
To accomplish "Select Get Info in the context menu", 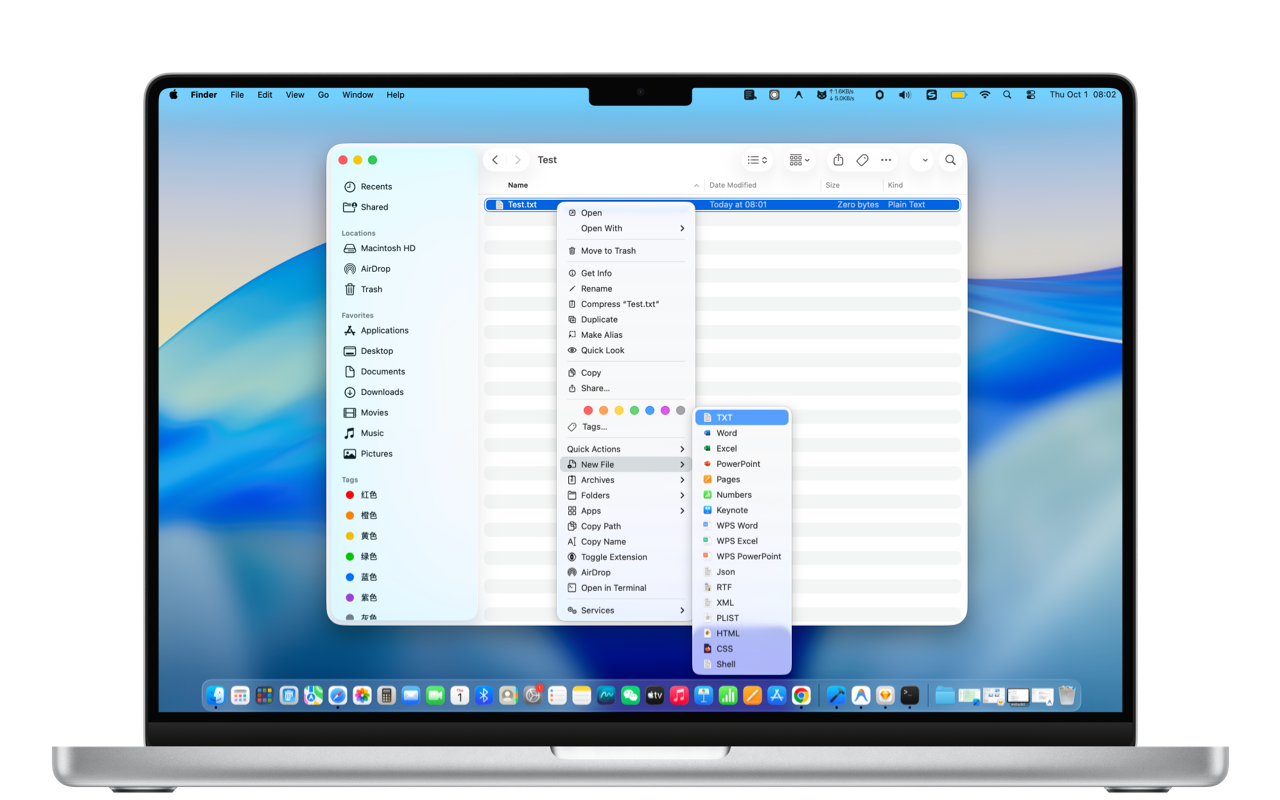I will 626,273.
